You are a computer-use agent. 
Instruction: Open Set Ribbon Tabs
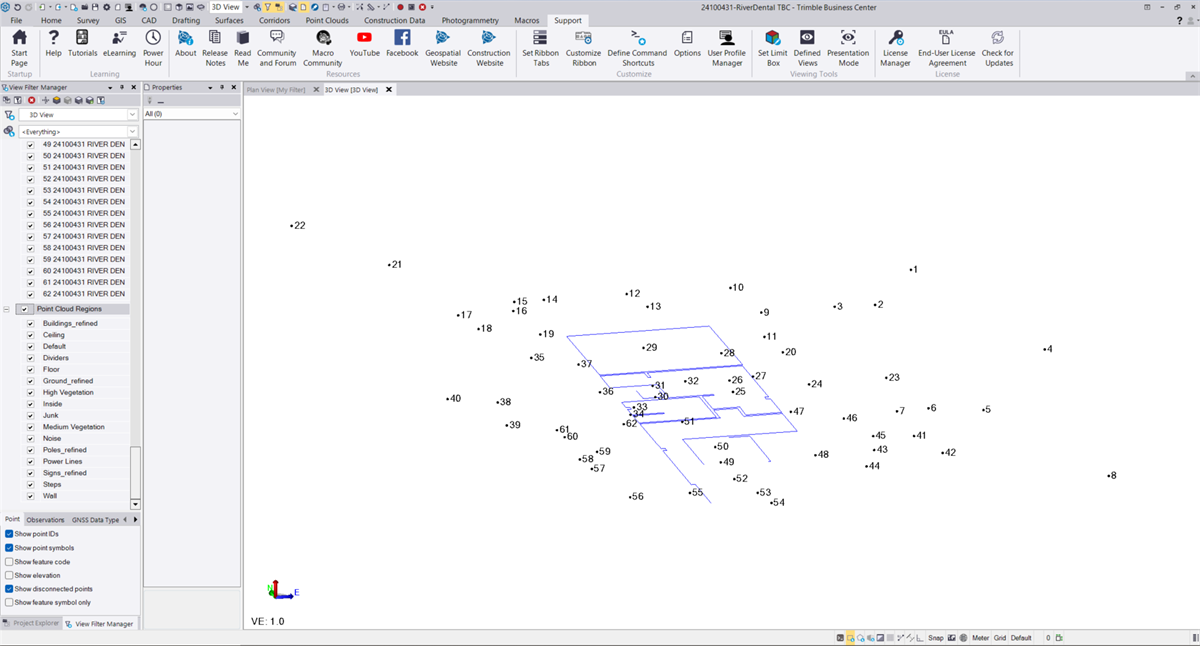coord(540,48)
